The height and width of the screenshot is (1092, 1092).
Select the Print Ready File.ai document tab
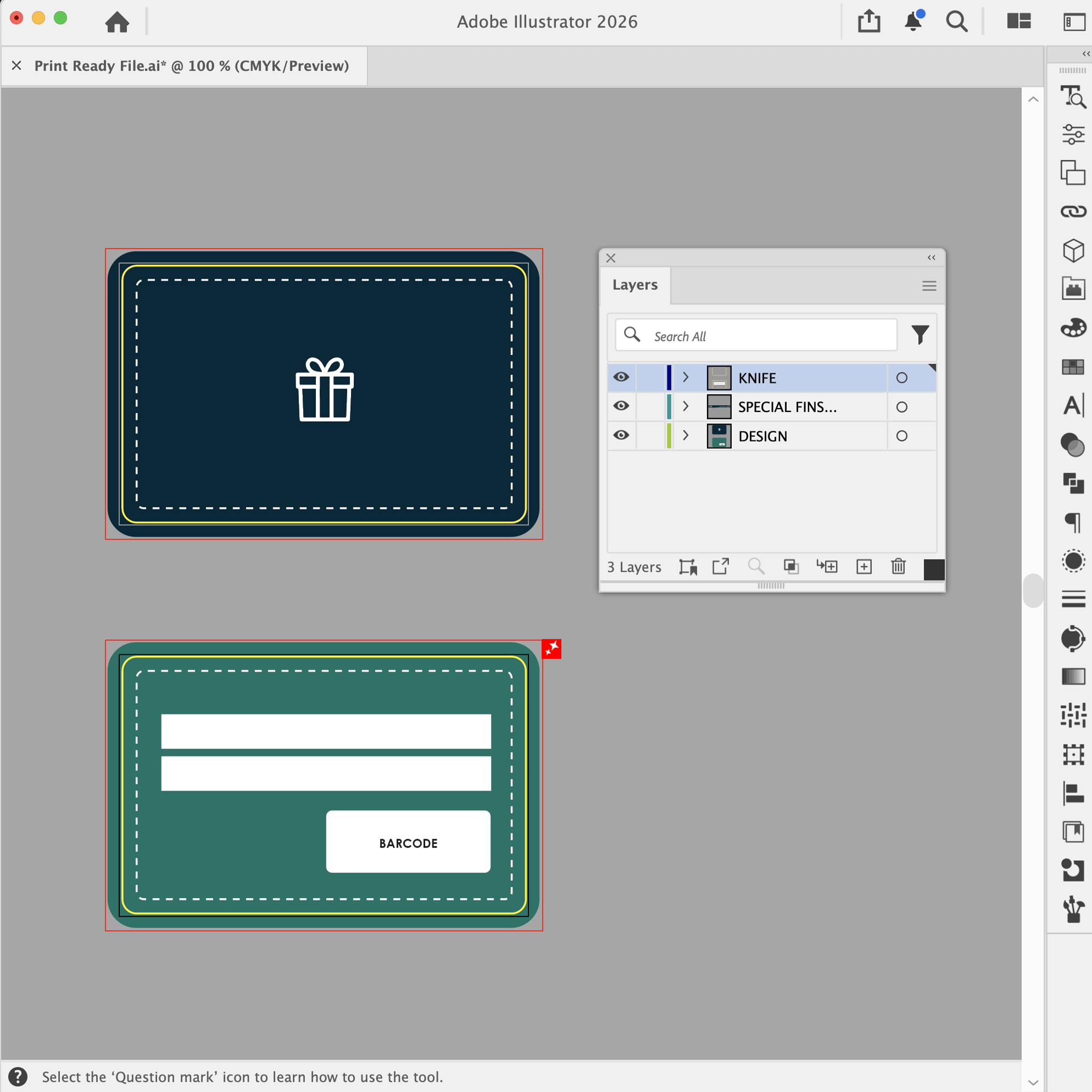click(x=191, y=65)
